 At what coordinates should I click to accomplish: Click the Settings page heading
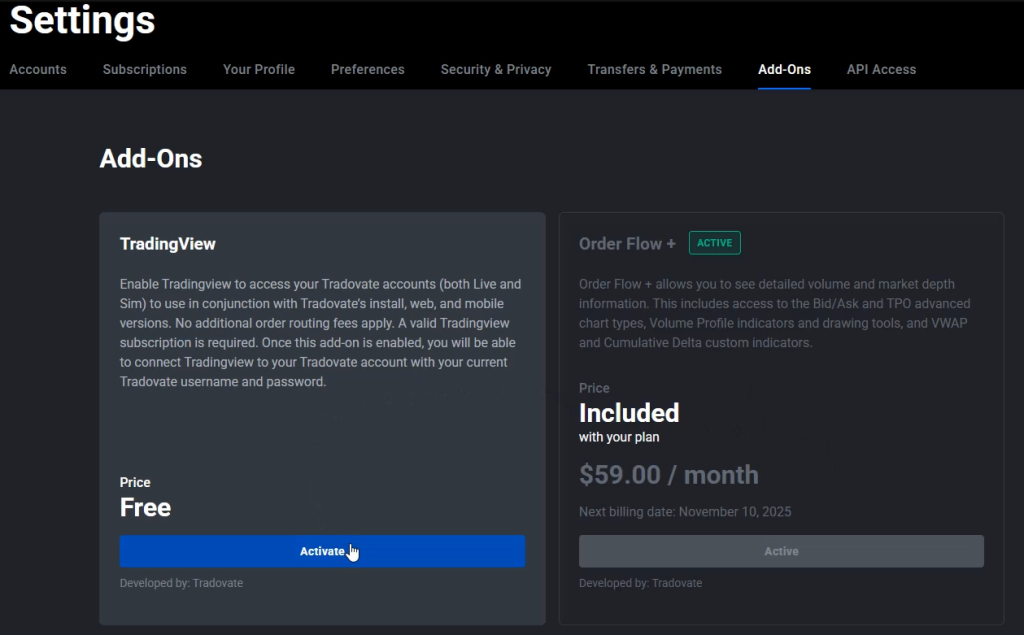click(82, 21)
